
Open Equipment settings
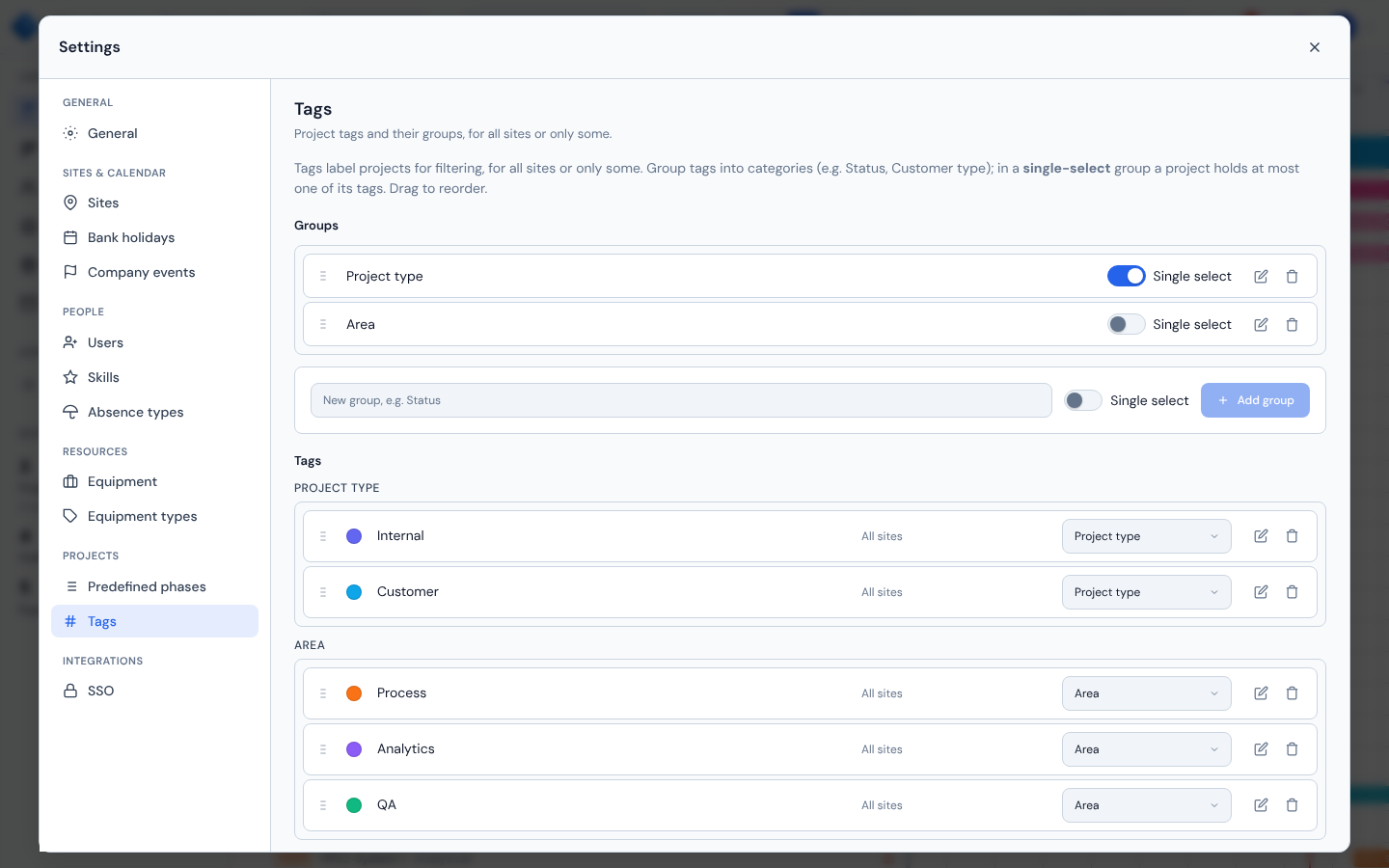(x=154, y=481)
